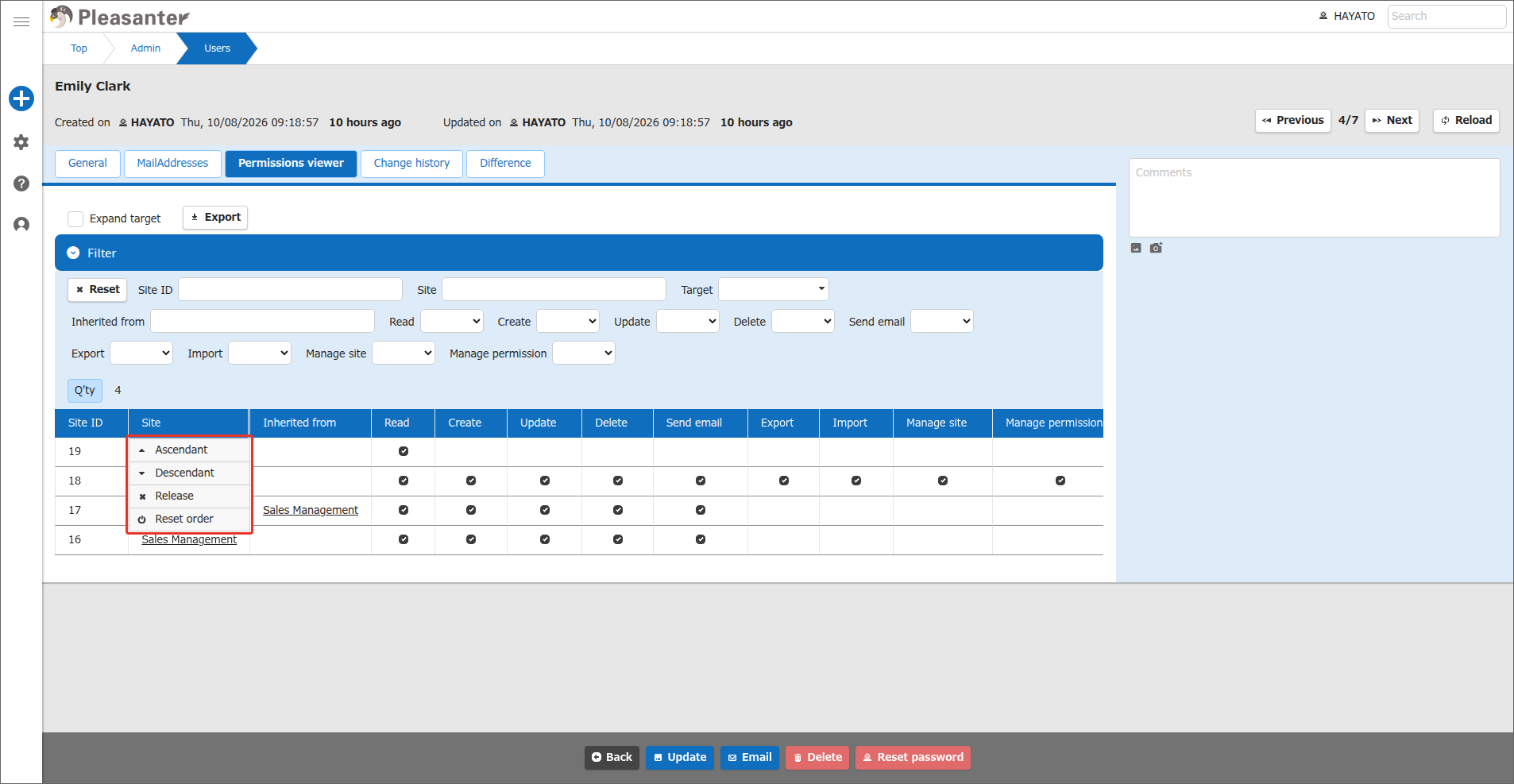Screen dimensions: 1514x784
Task: Sort by the Inherited from column header
Action: (311, 423)
